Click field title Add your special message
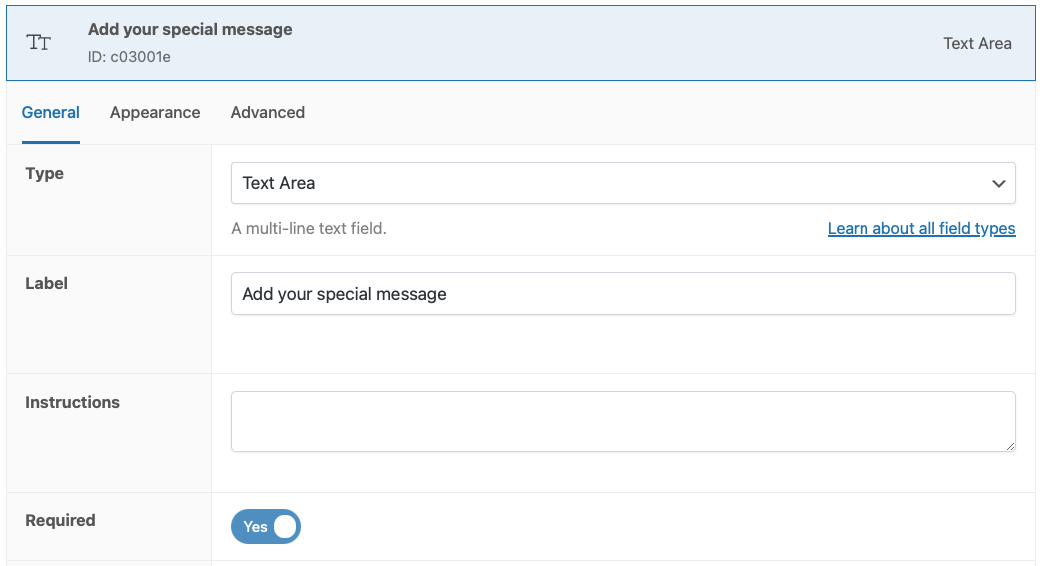The image size is (1045, 566). click(190, 29)
